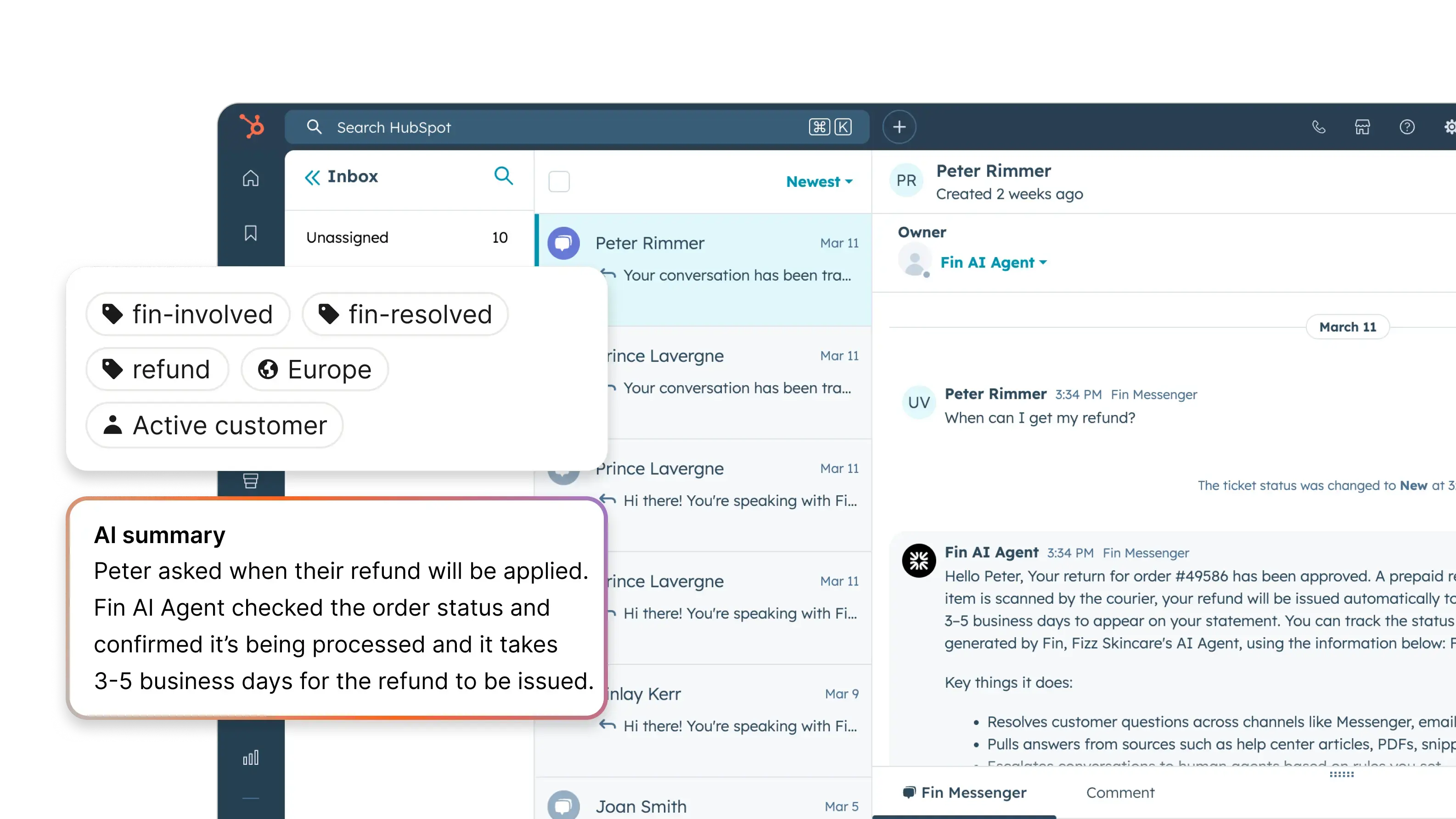Click the March 11 date marker

[x=1348, y=327]
